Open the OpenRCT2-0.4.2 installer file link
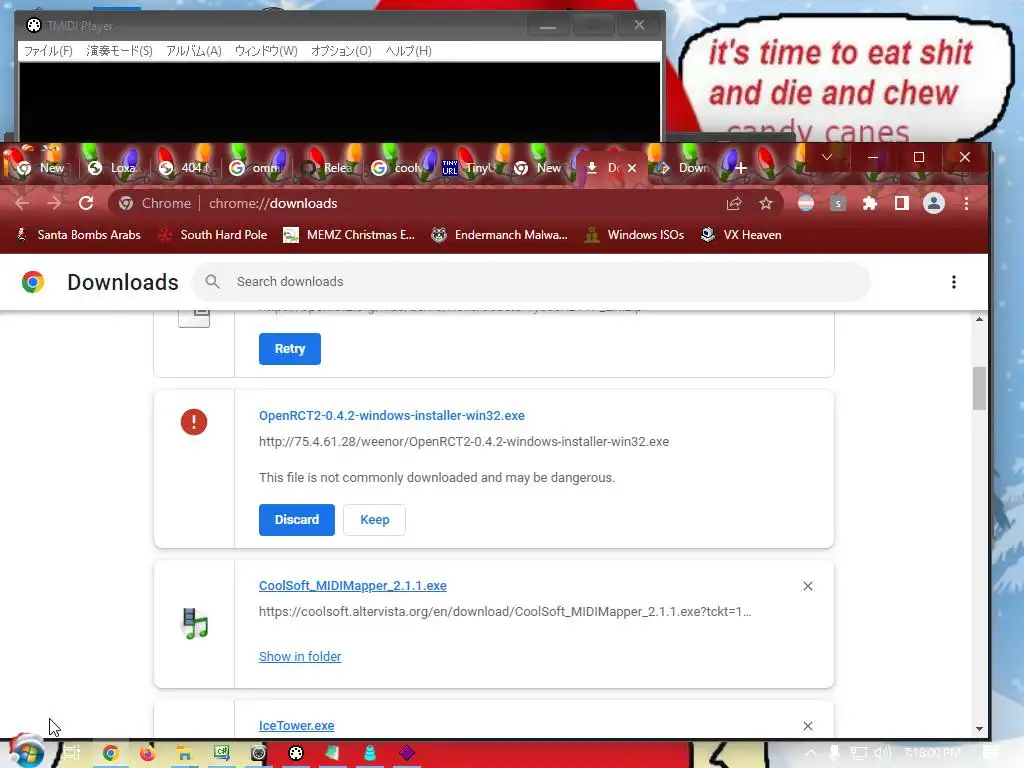Image resolution: width=1024 pixels, height=768 pixels. click(x=392, y=415)
